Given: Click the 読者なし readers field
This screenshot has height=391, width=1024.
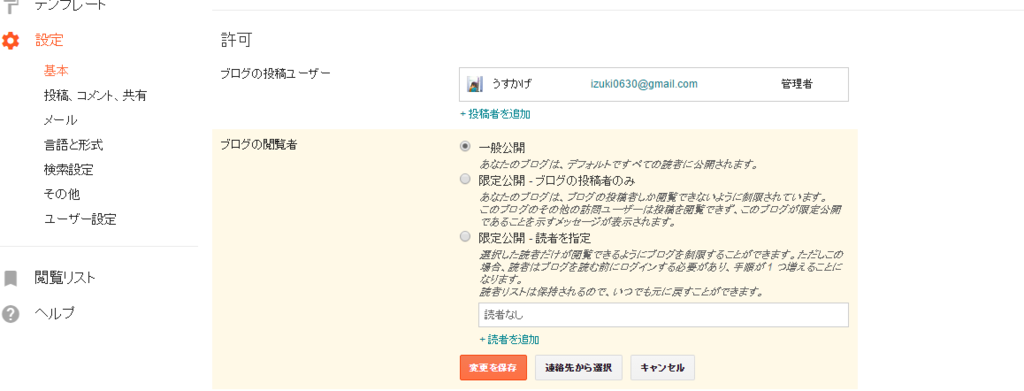Looking at the screenshot, I should (x=664, y=315).
